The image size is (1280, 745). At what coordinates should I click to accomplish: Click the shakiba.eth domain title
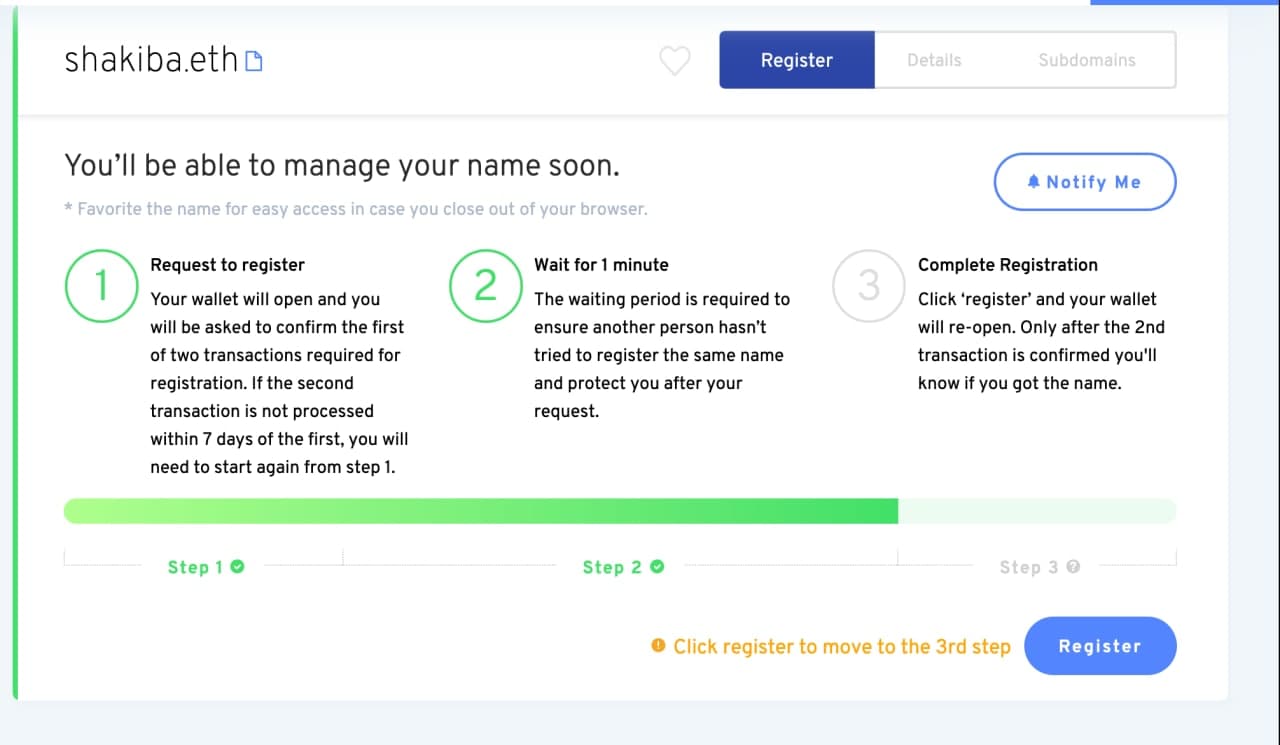tap(151, 61)
